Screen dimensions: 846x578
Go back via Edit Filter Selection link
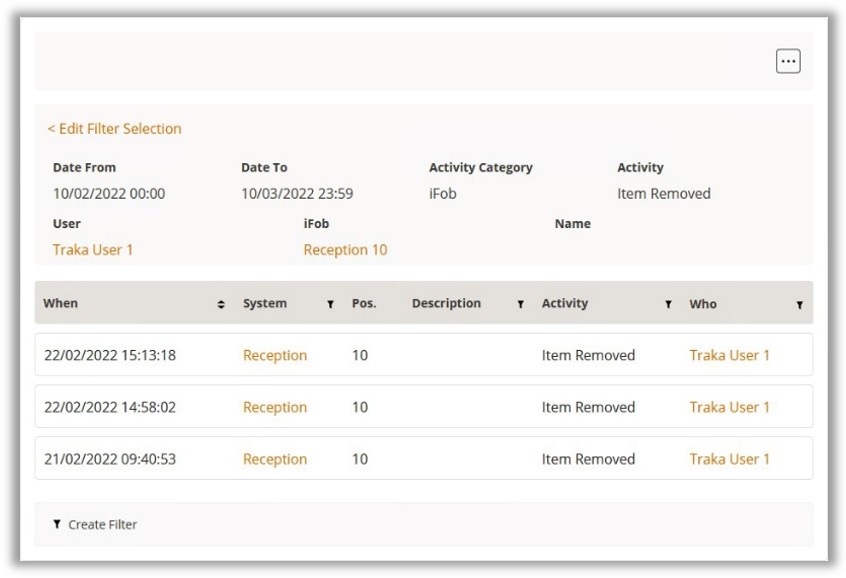(114, 129)
